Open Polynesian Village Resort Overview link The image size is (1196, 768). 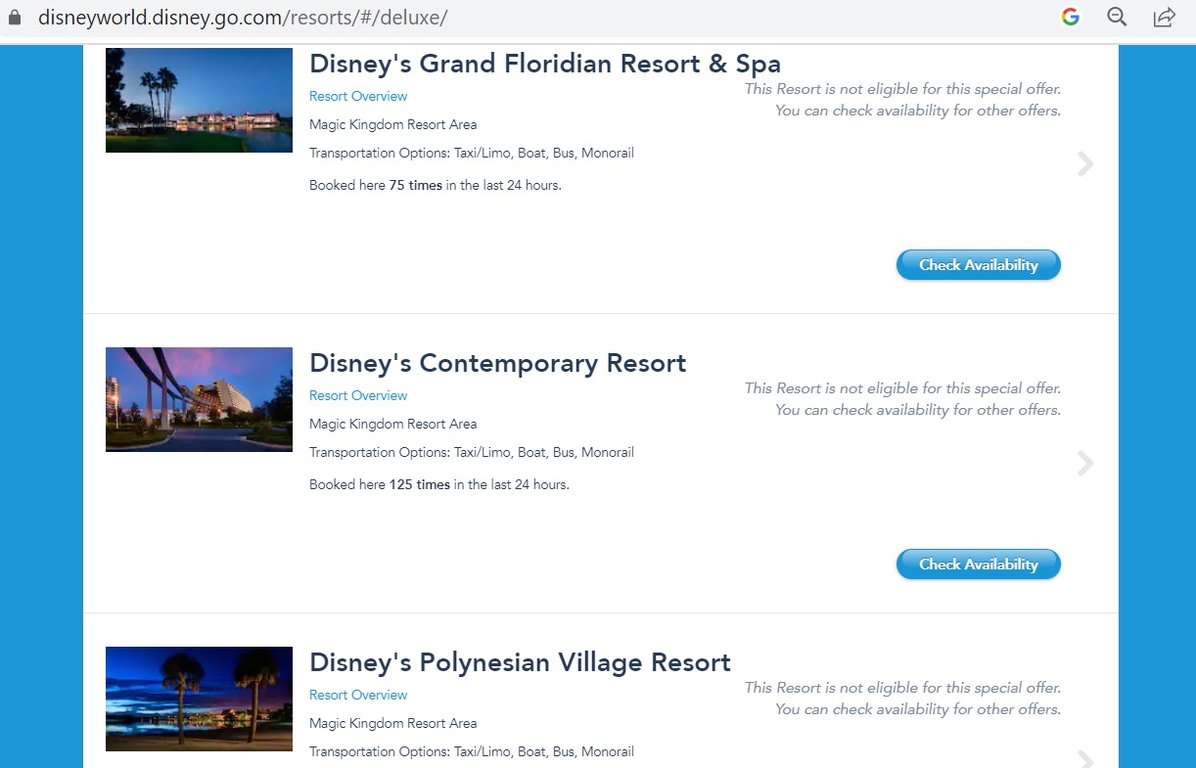[x=358, y=695]
